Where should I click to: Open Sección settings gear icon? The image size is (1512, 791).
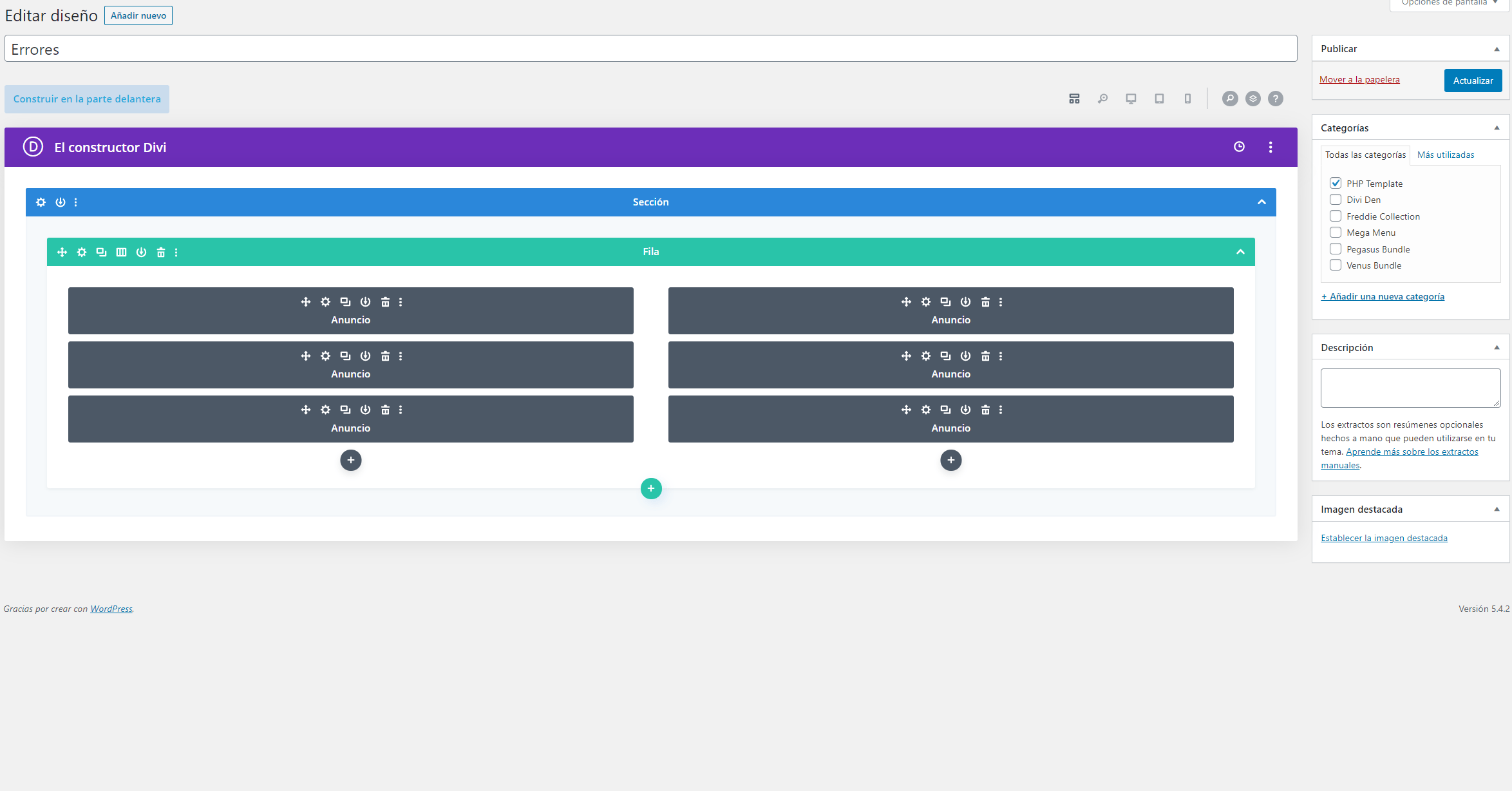(x=41, y=202)
